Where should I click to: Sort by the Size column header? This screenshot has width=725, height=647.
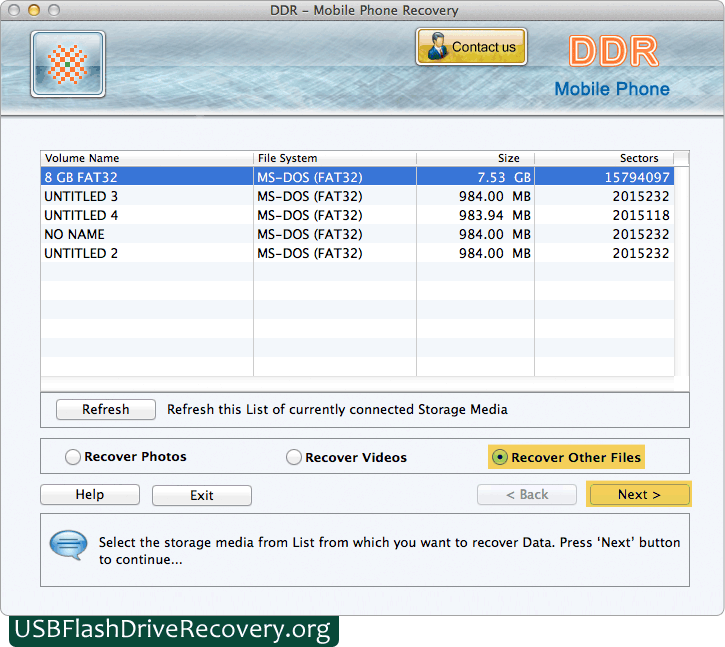click(x=475, y=158)
